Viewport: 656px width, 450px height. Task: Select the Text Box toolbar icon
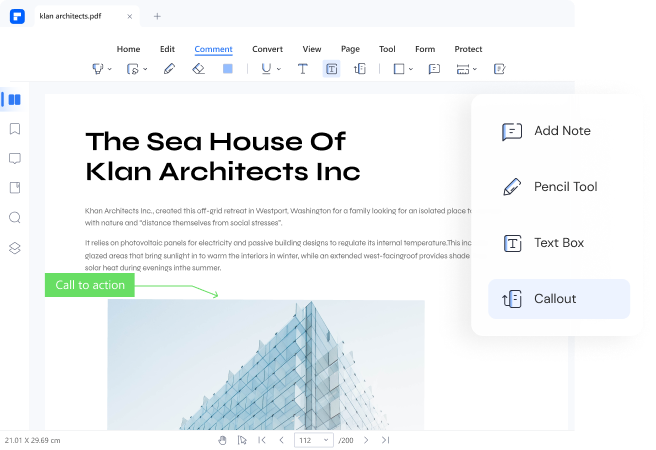pyautogui.click(x=331, y=69)
